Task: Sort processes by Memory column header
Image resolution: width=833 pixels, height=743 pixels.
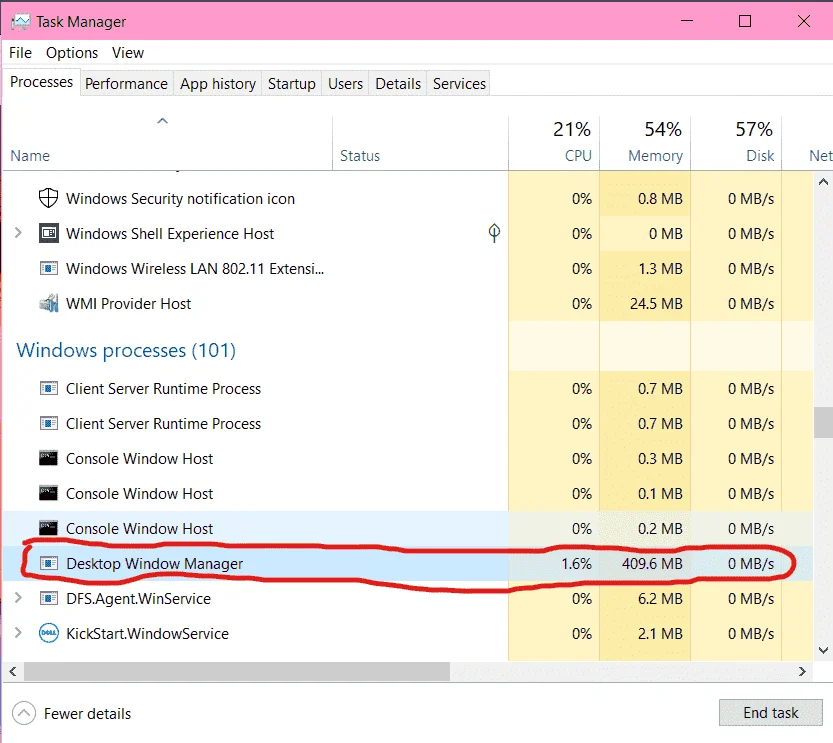Action: click(645, 142)
